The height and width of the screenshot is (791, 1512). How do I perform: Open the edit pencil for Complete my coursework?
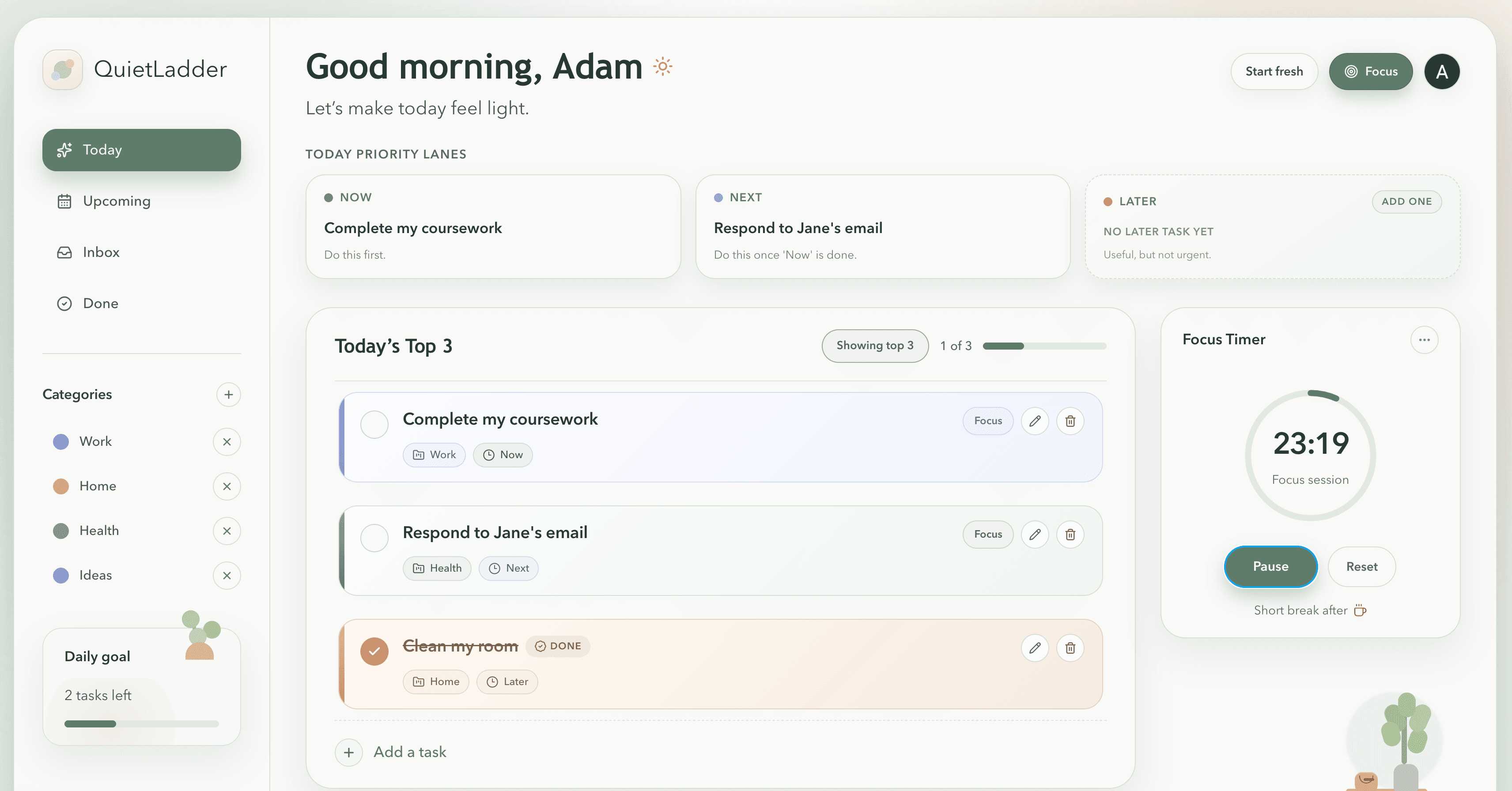(1035, 421)
